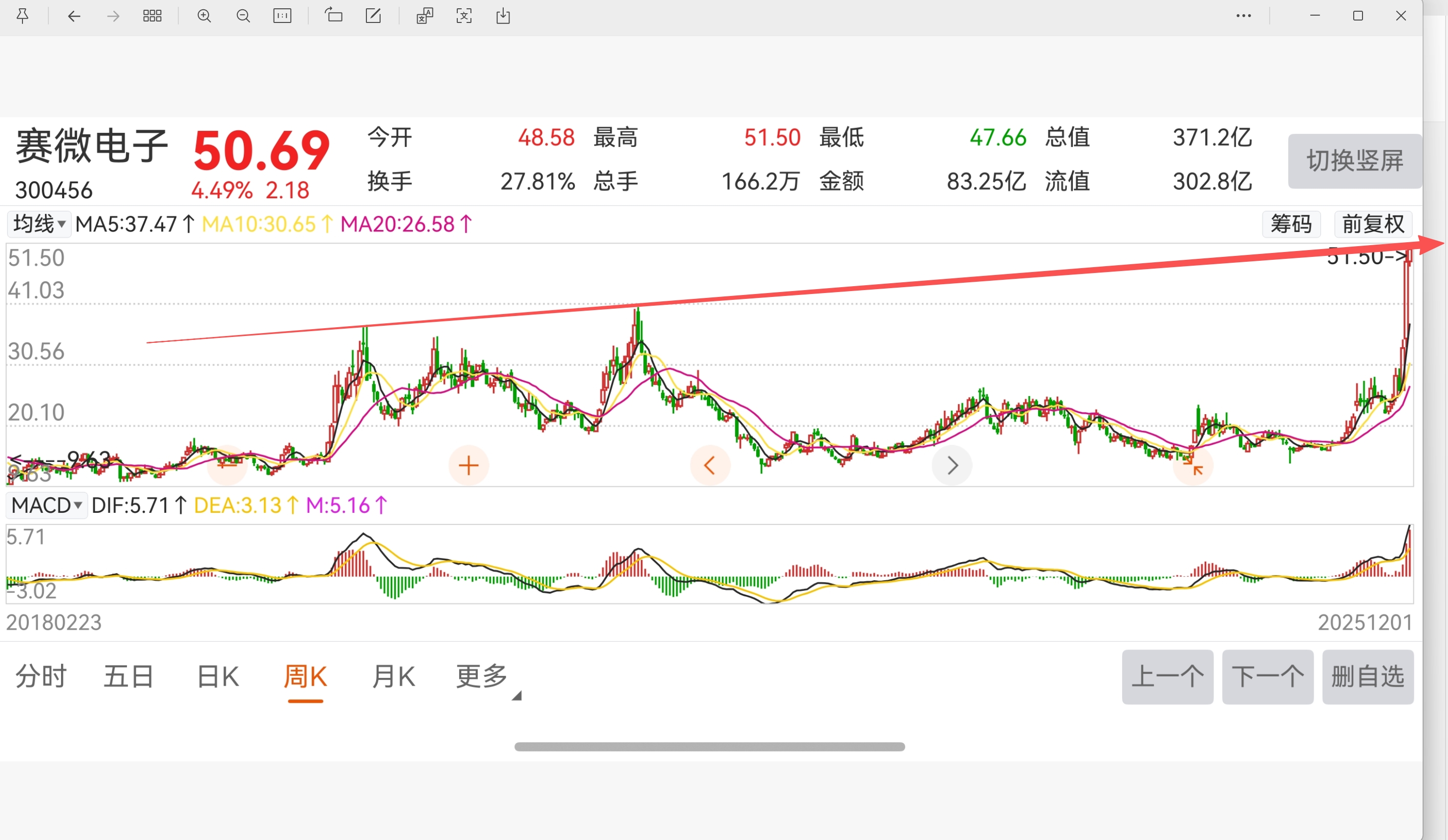Toggle the 筹码 chip distribution view

pyautogui.click(x=1291, y=224)
